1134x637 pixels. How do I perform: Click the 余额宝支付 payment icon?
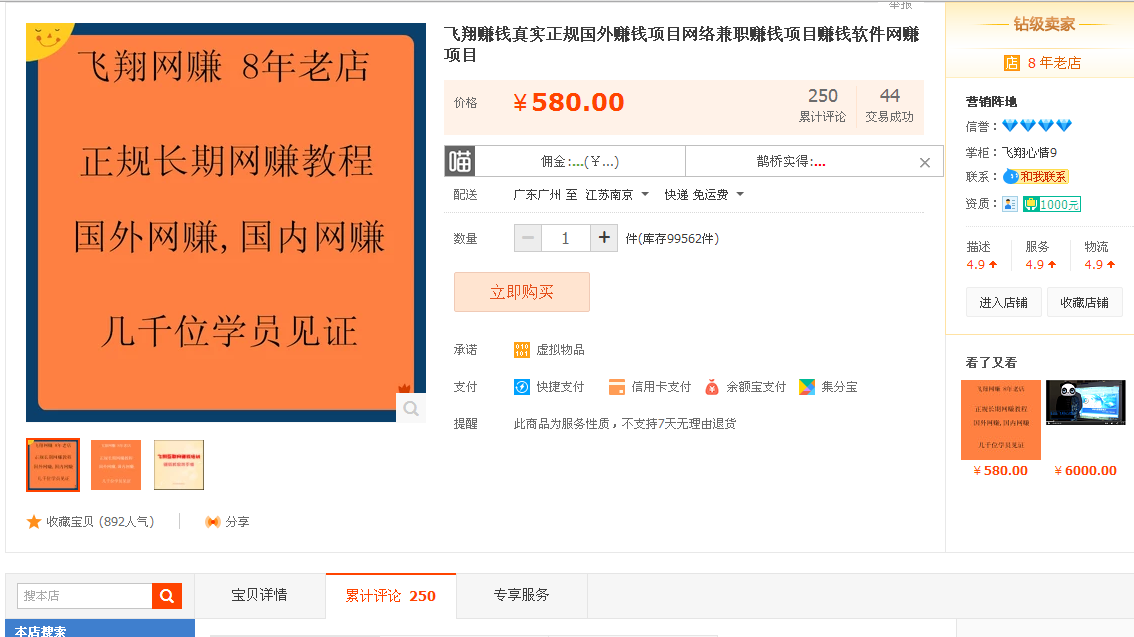tap(712, 387)
